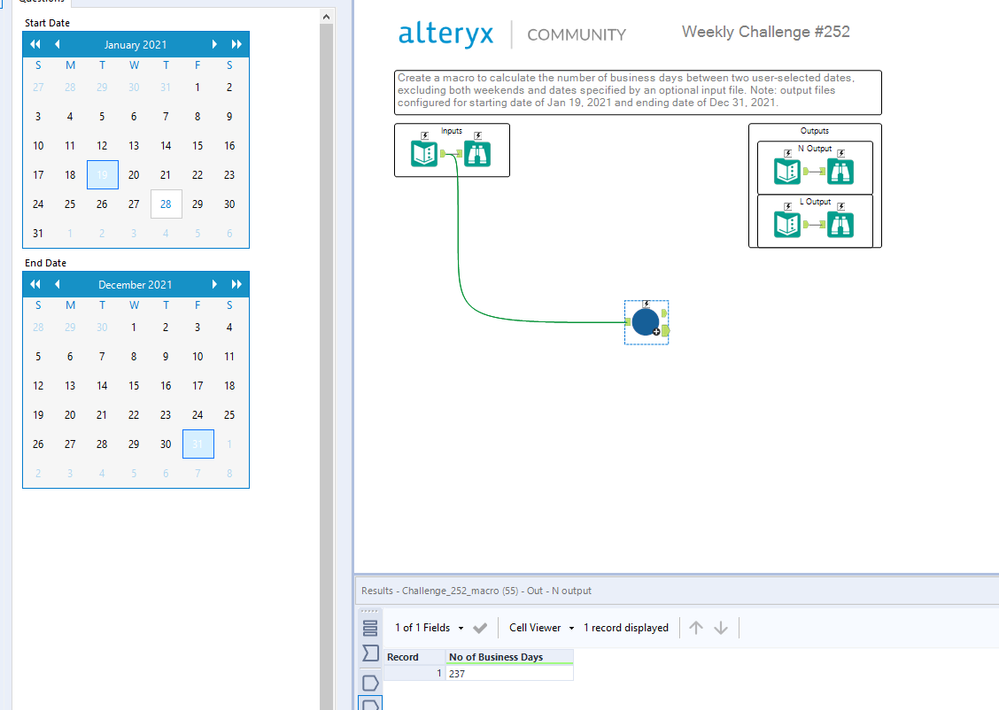Open the 1 of 1 Fields dropdown

tap(437, 627)
